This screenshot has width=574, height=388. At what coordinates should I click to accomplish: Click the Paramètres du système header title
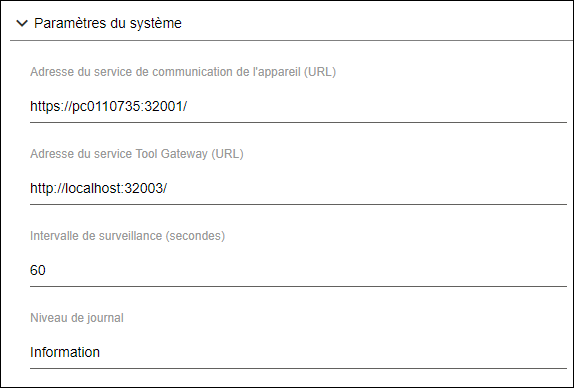pyautogui.click(x=108, y=23)
